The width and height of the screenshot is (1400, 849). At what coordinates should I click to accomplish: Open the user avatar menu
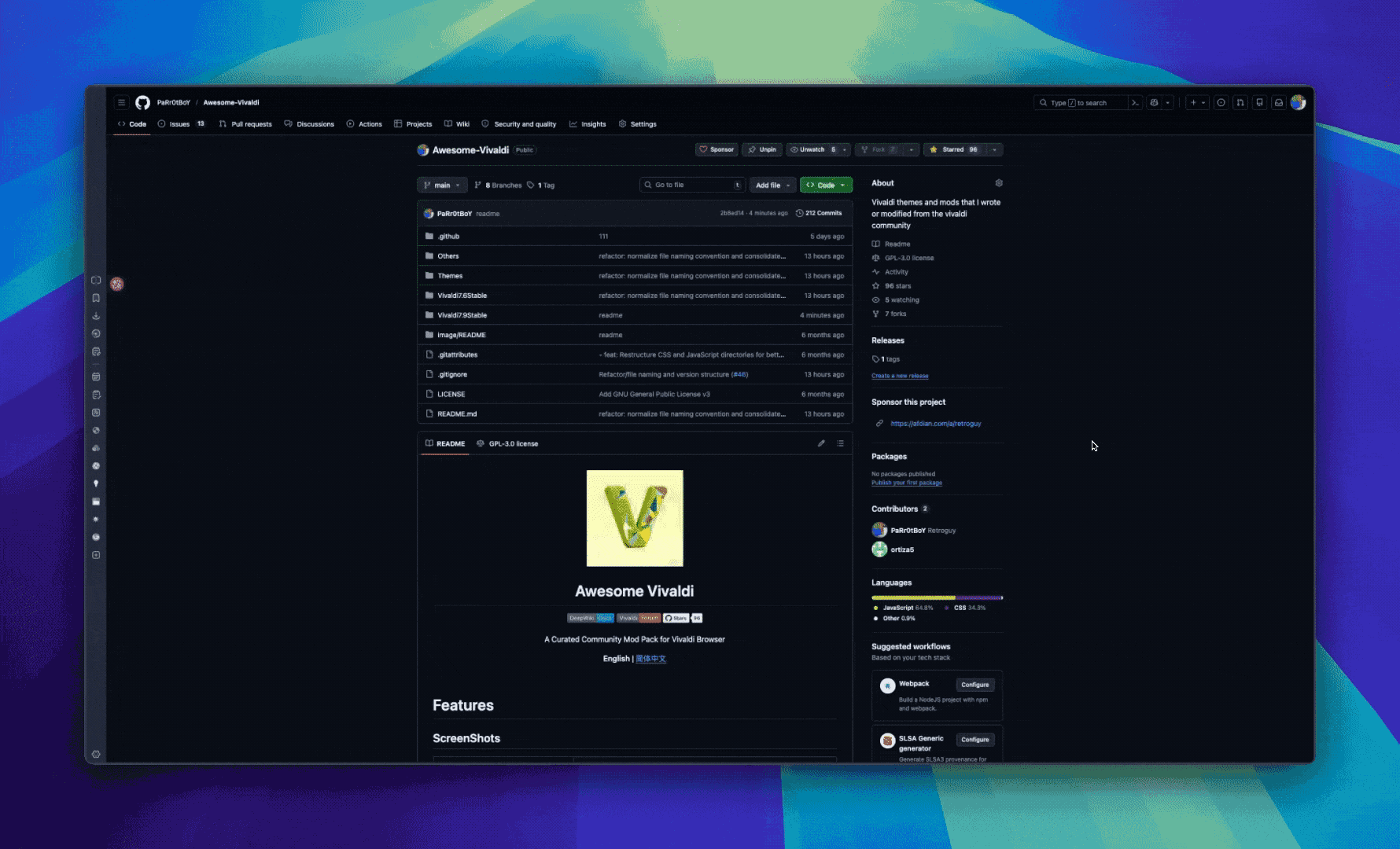(x=1299, y=102)
